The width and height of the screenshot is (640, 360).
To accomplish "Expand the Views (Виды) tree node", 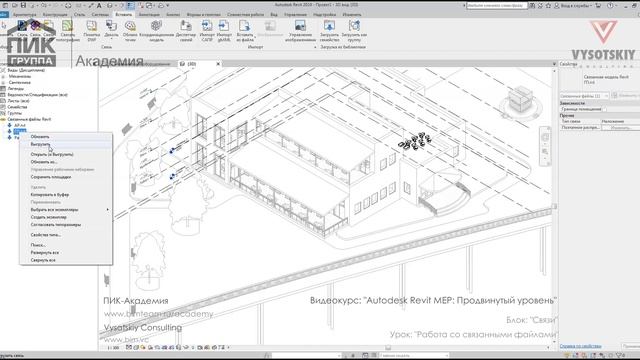I will [x=3, y=70].
